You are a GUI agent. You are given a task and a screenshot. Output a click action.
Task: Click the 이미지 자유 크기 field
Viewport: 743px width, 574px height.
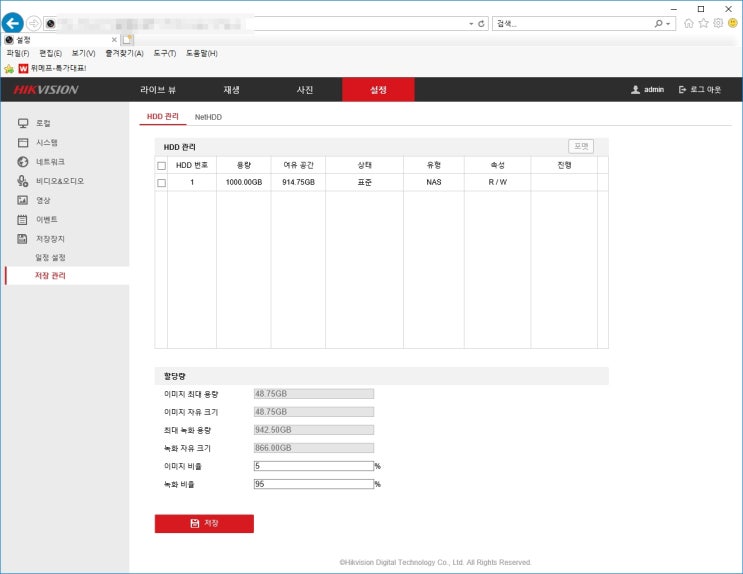(x=314, y=412)
